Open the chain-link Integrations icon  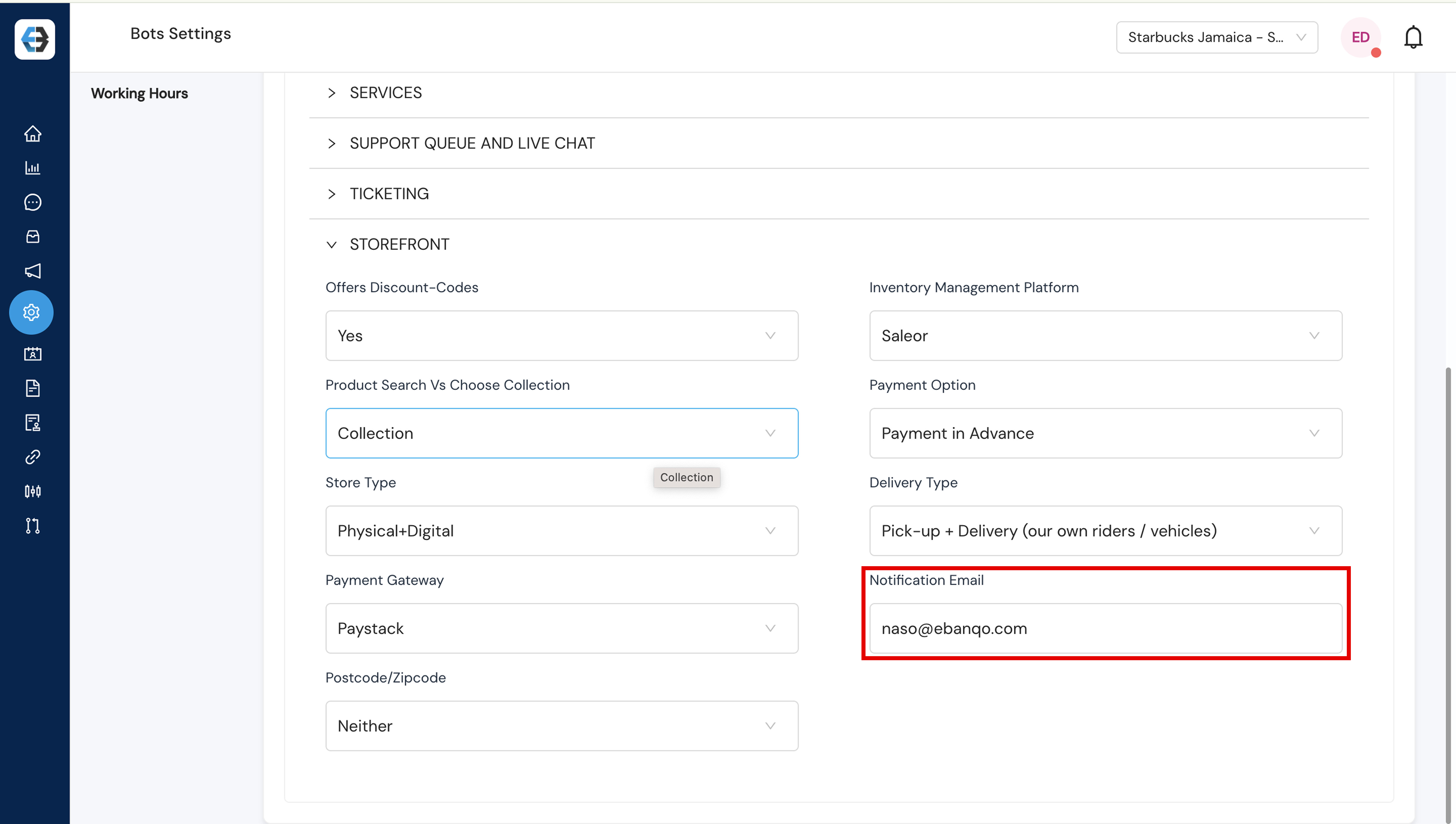(33, 457)
